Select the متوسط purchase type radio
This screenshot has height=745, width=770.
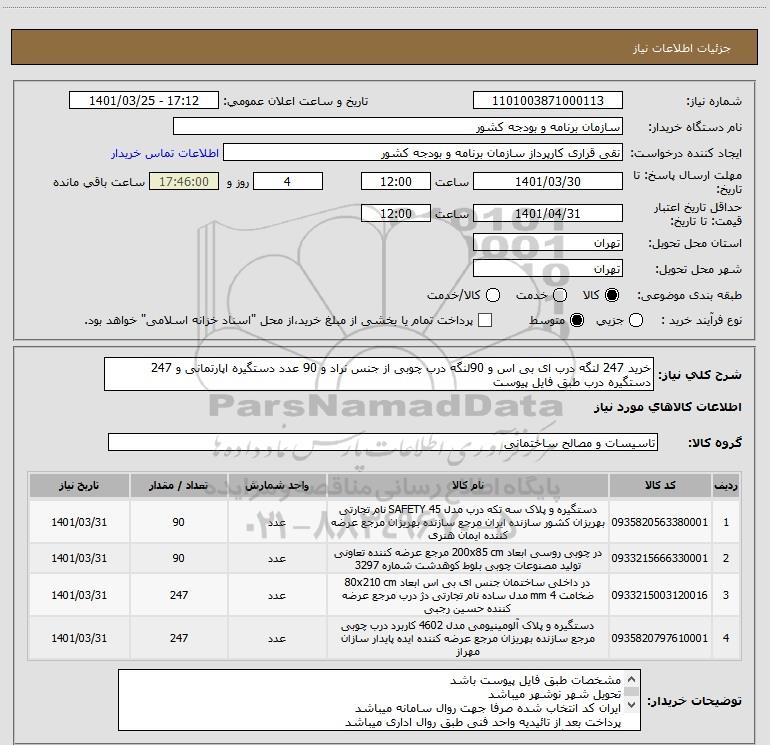(577, 320)
